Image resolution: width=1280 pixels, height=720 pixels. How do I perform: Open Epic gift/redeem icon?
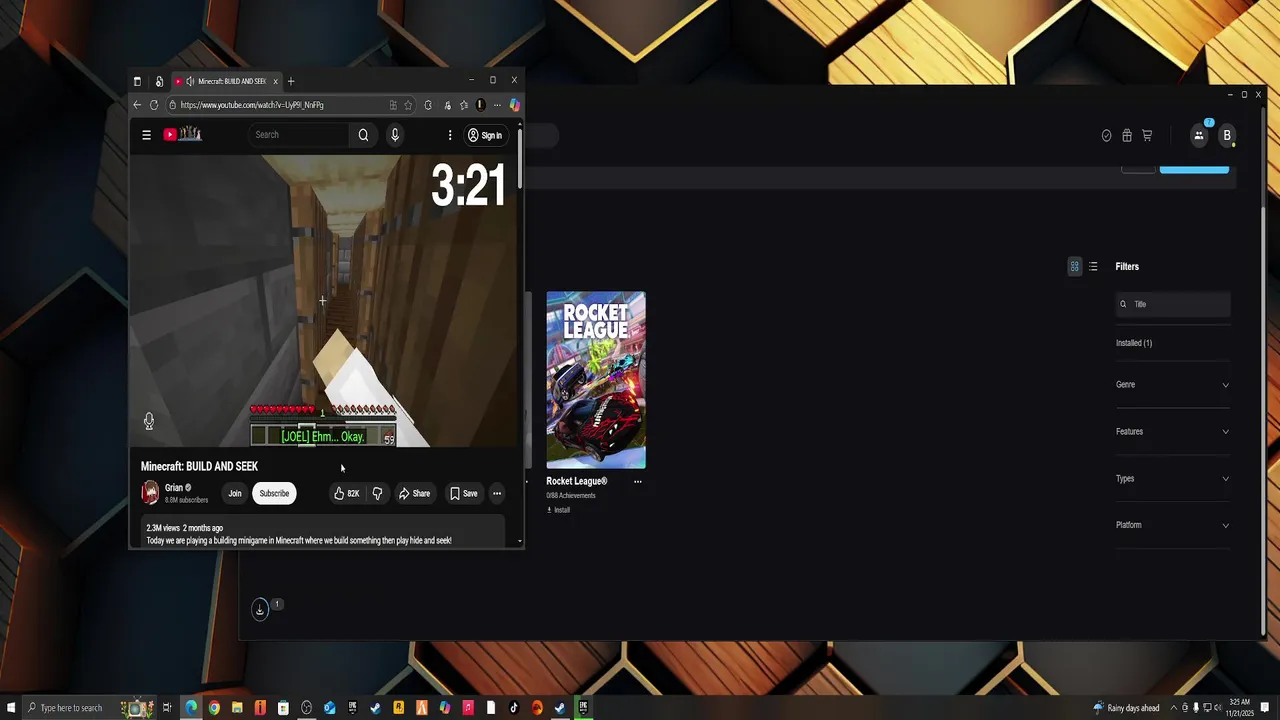tap(1127, 136)
